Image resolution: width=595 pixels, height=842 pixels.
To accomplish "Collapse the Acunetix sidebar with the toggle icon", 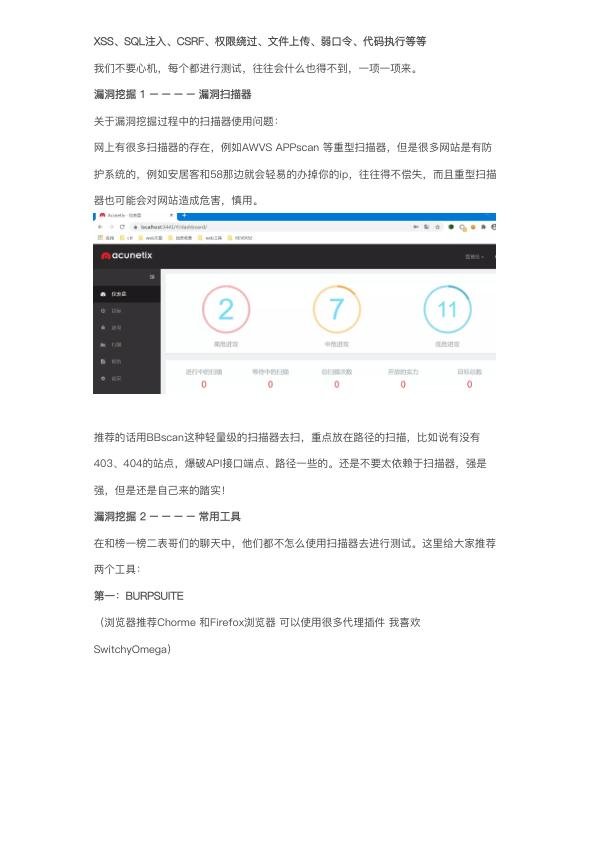I will 152,277.
